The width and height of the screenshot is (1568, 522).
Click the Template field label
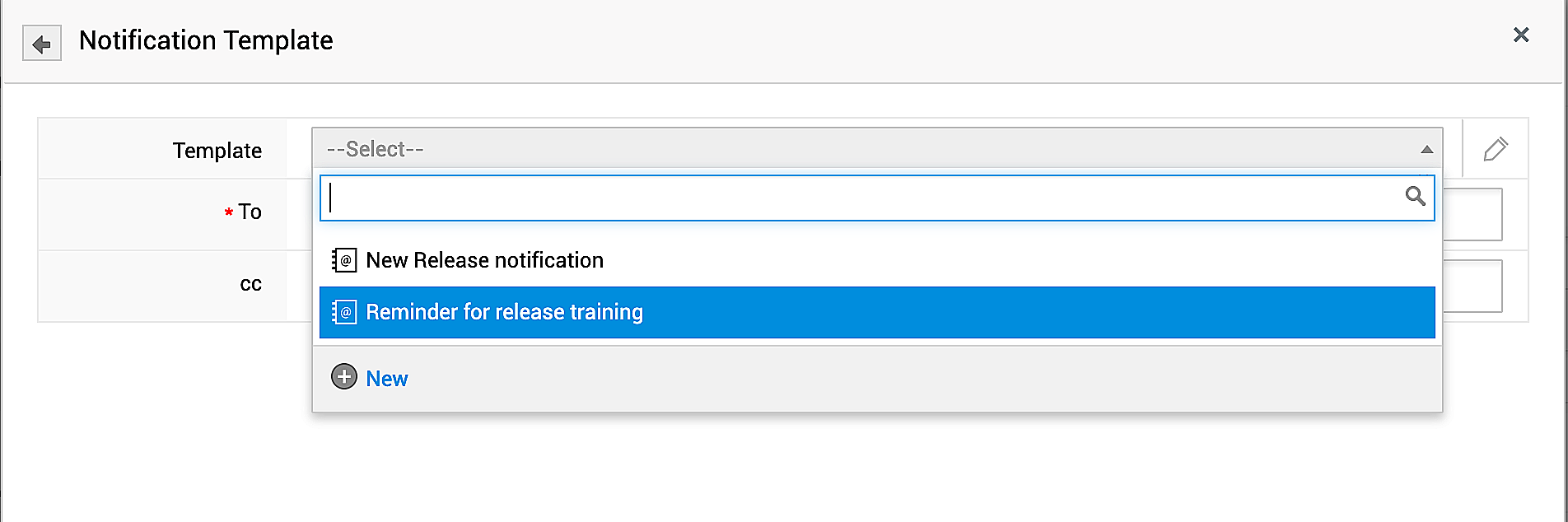point(217,151)
